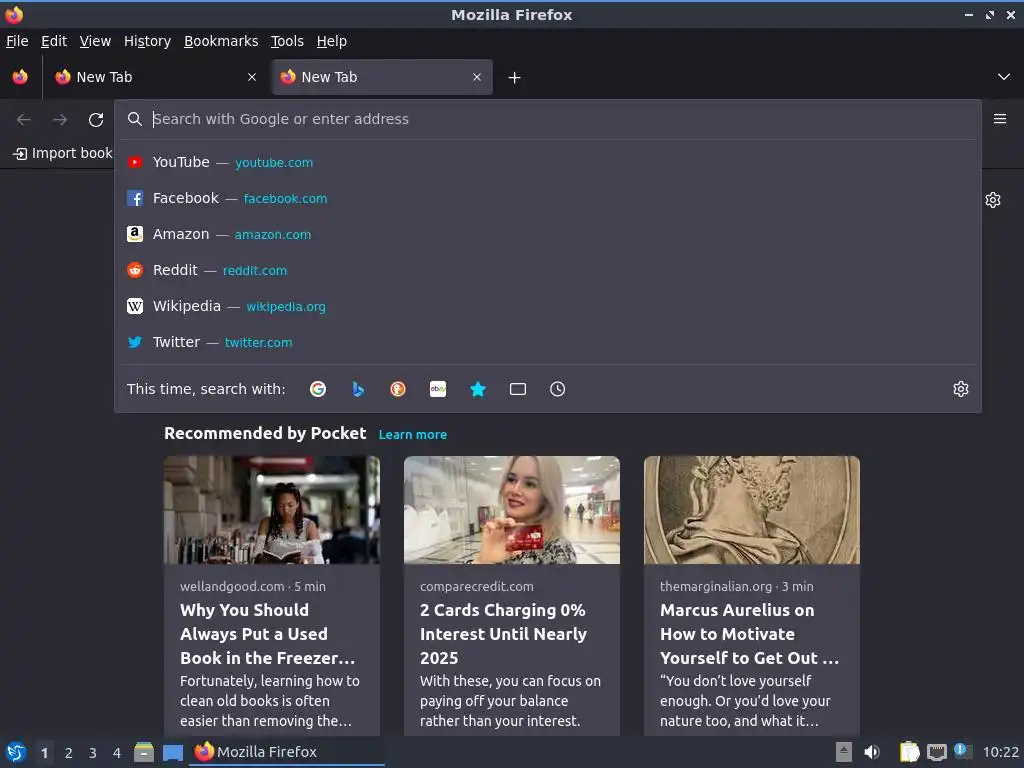
Task: Click the Google search engine icon
Action: click(318, 389)
